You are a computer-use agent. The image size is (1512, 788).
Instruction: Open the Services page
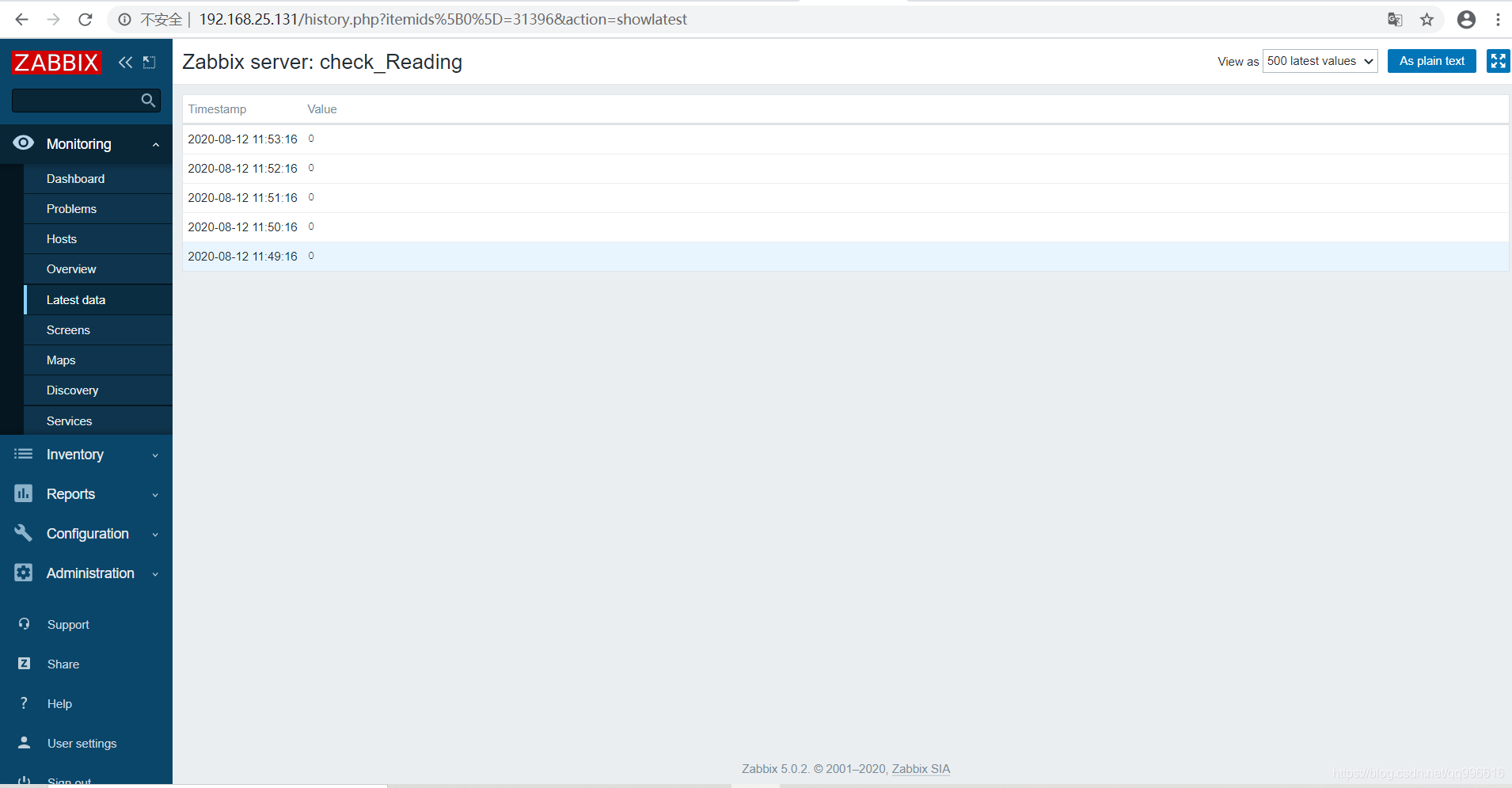[69, 421]
